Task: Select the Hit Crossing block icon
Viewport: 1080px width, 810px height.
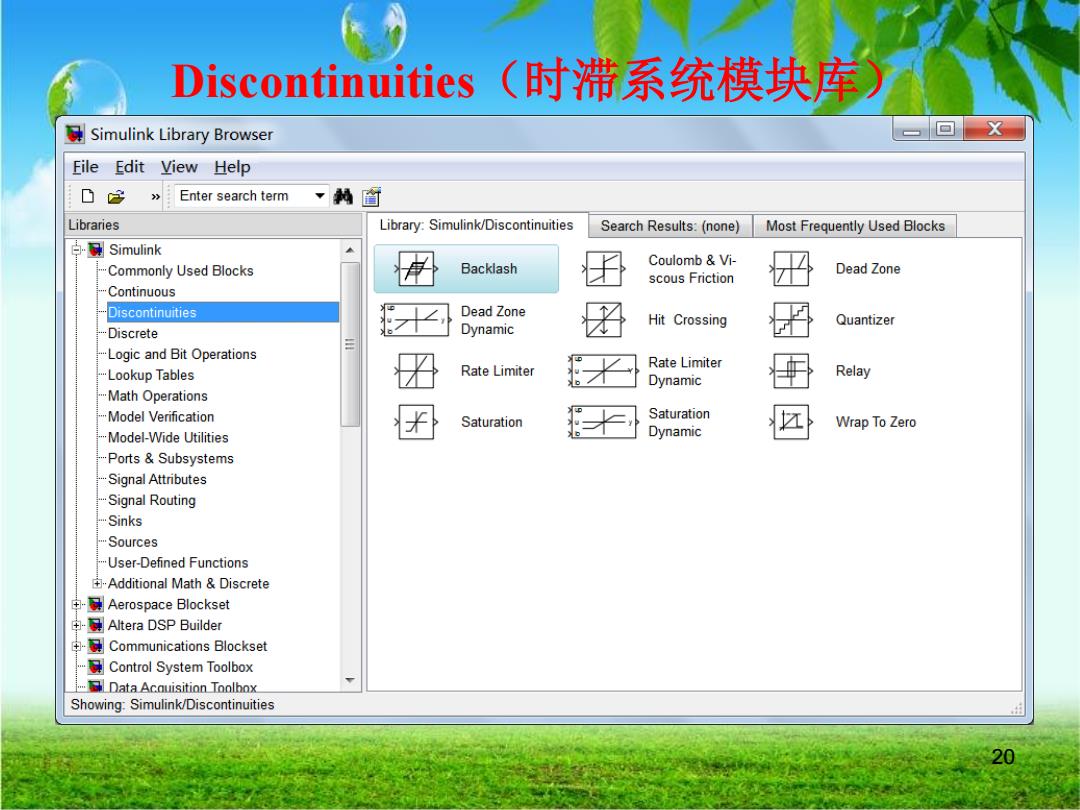Action: pos(604,320)
